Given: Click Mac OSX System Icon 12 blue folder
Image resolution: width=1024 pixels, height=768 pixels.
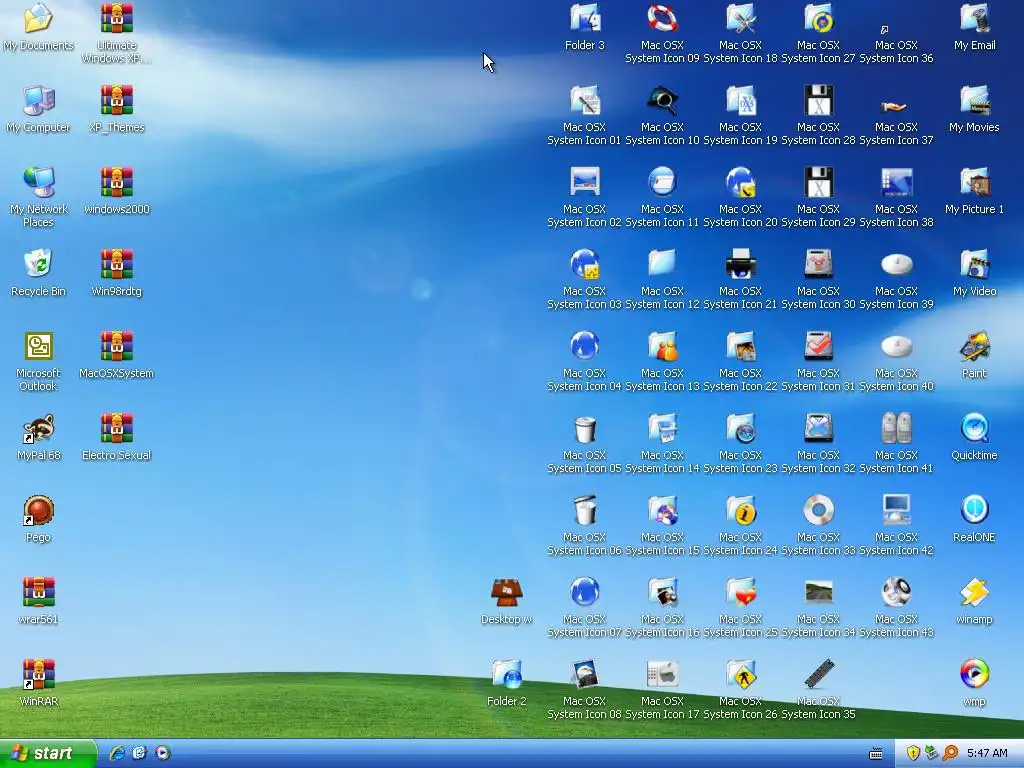Looking at the screenshot, I should click(x=662, y=264).
